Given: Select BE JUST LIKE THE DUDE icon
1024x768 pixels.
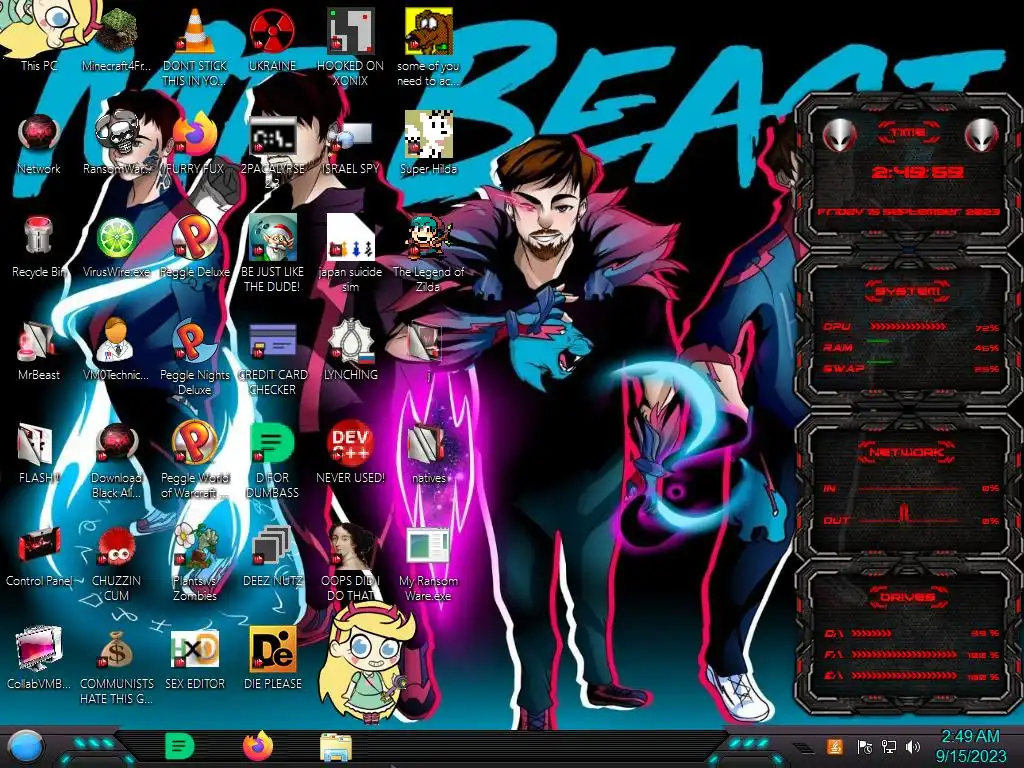Looking at the screenshot, I should (272, 238).
